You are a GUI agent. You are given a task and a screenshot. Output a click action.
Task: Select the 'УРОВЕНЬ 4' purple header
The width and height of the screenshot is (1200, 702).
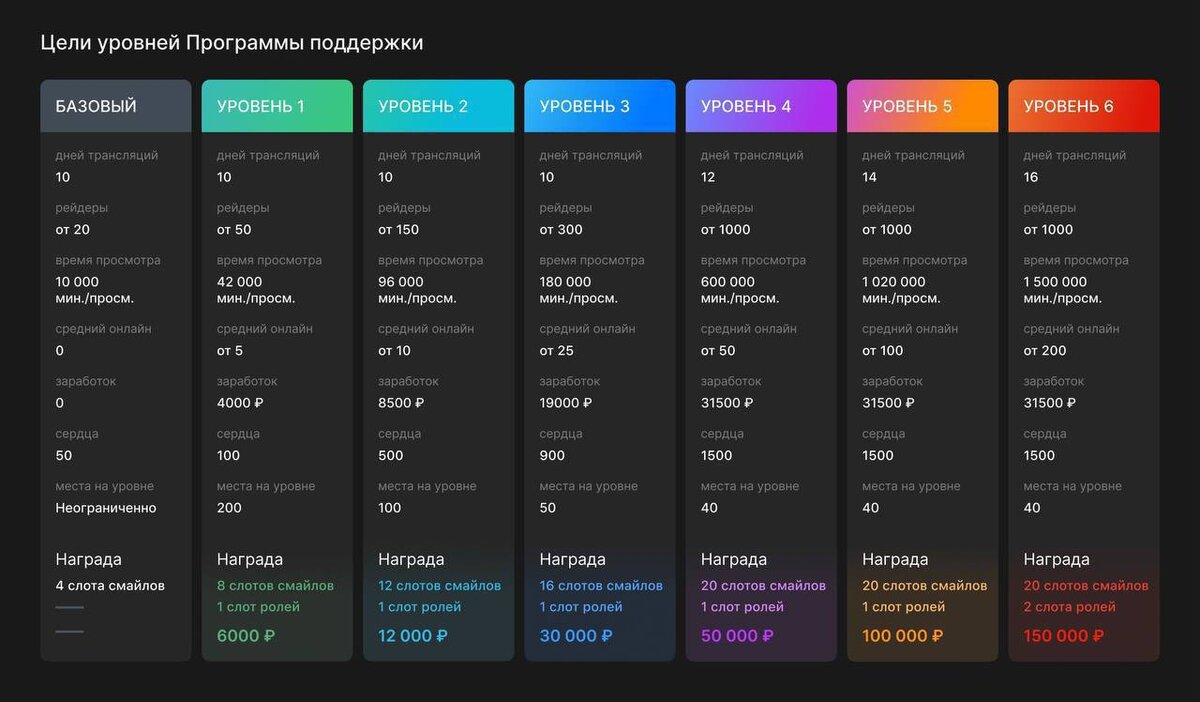click(x=761, y=106)
